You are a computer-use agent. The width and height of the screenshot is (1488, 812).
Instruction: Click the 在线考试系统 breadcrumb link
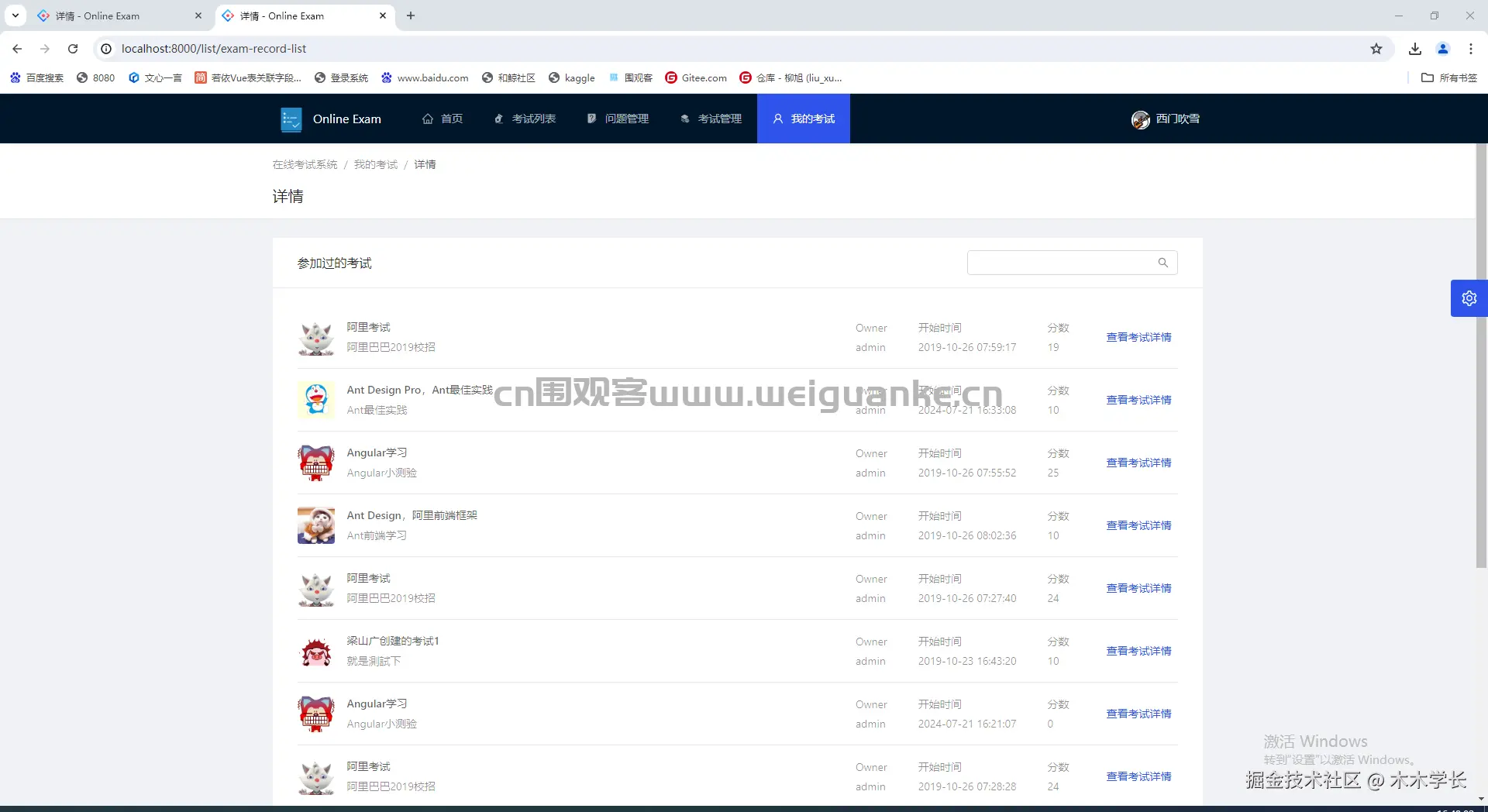point(305,164)
